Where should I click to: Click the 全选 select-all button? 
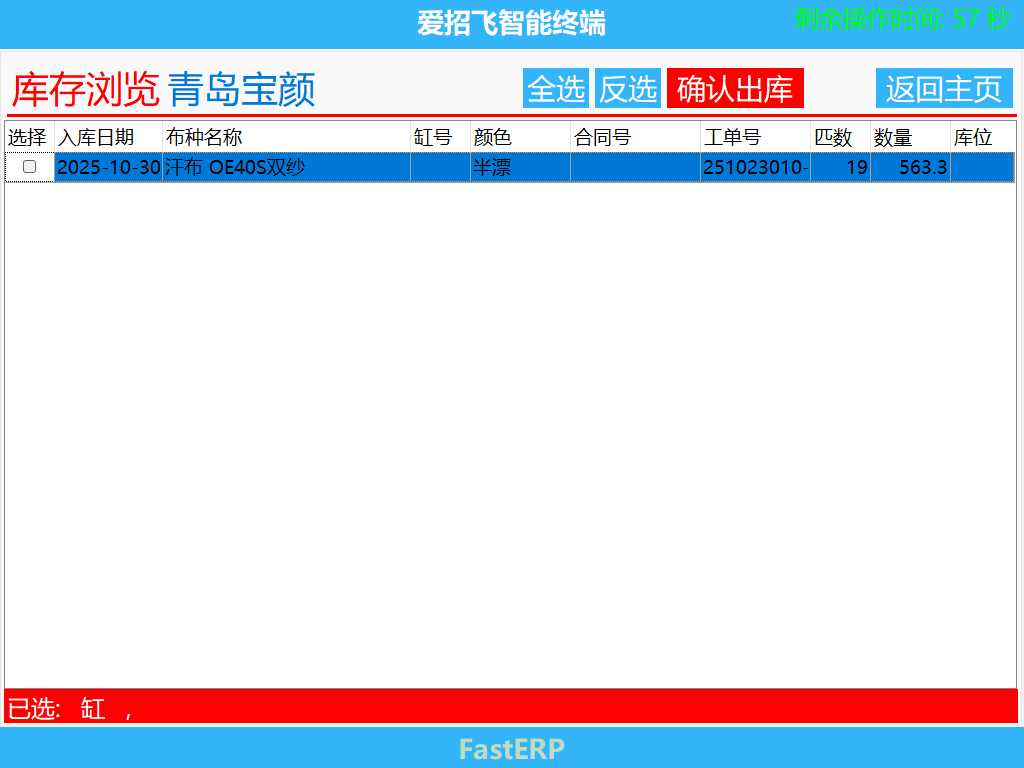[556, 88]
